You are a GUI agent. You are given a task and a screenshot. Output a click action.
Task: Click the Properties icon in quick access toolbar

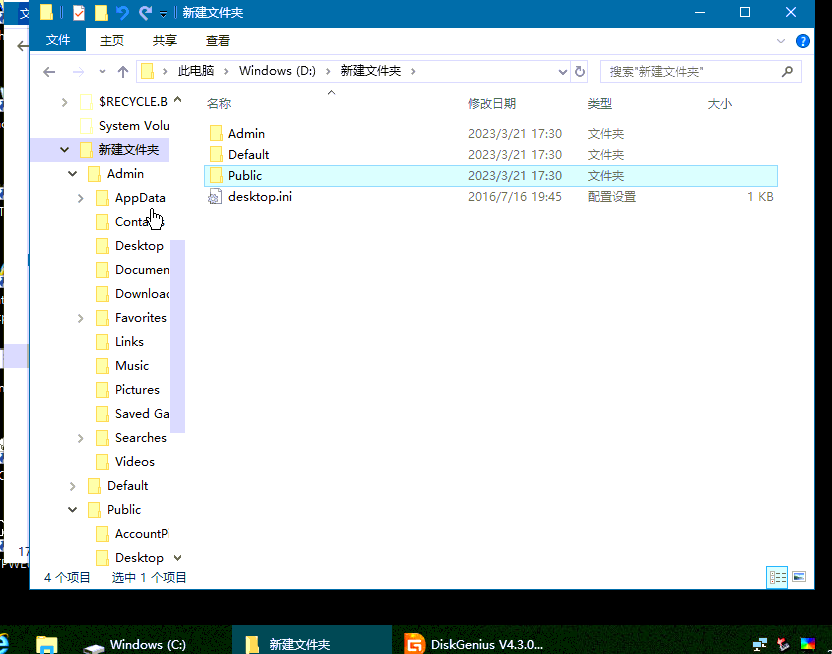pos(79,13)
